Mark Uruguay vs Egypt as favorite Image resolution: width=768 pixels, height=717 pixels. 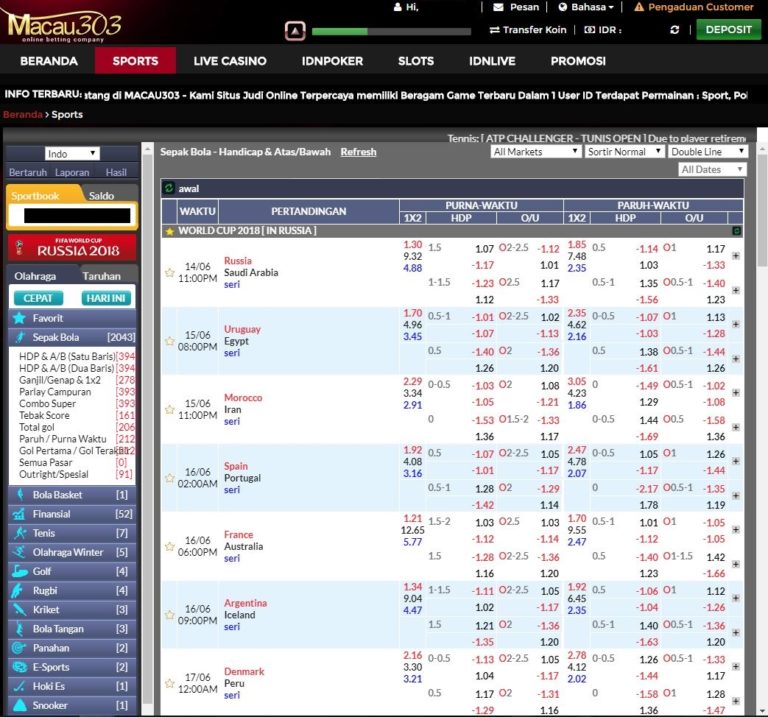(169, 342)
